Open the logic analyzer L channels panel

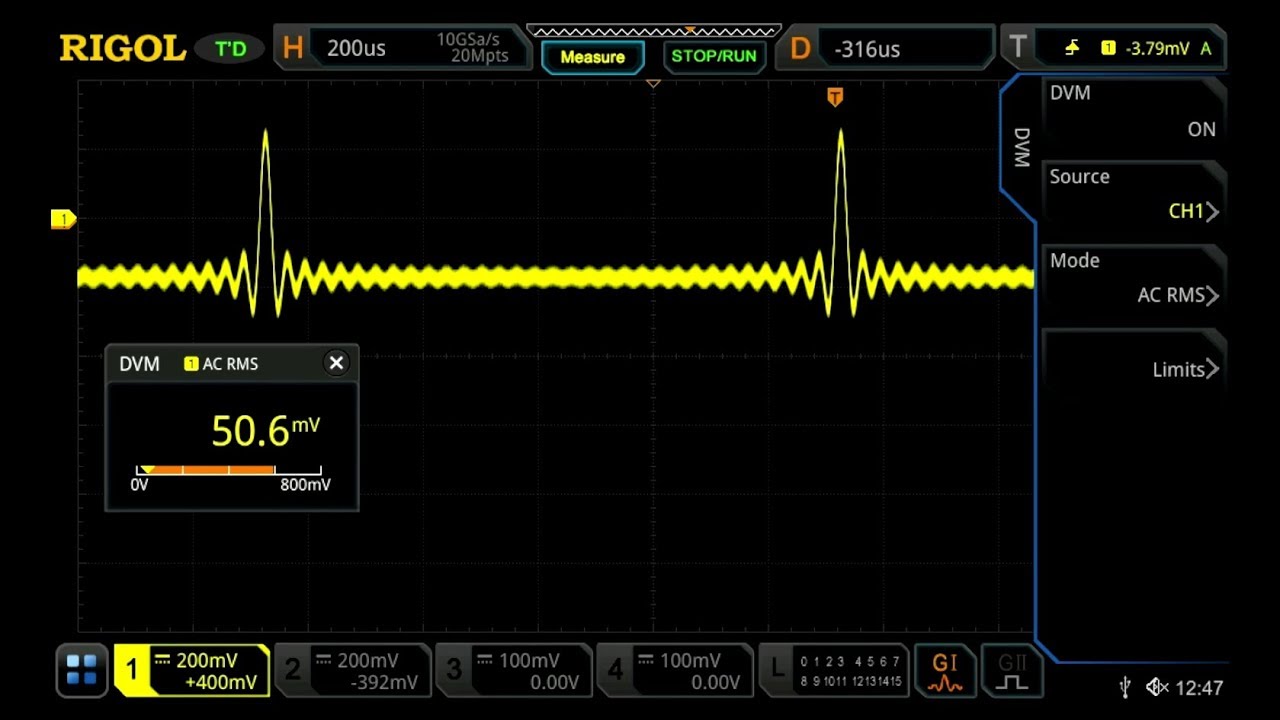click(x=834, y=671)
